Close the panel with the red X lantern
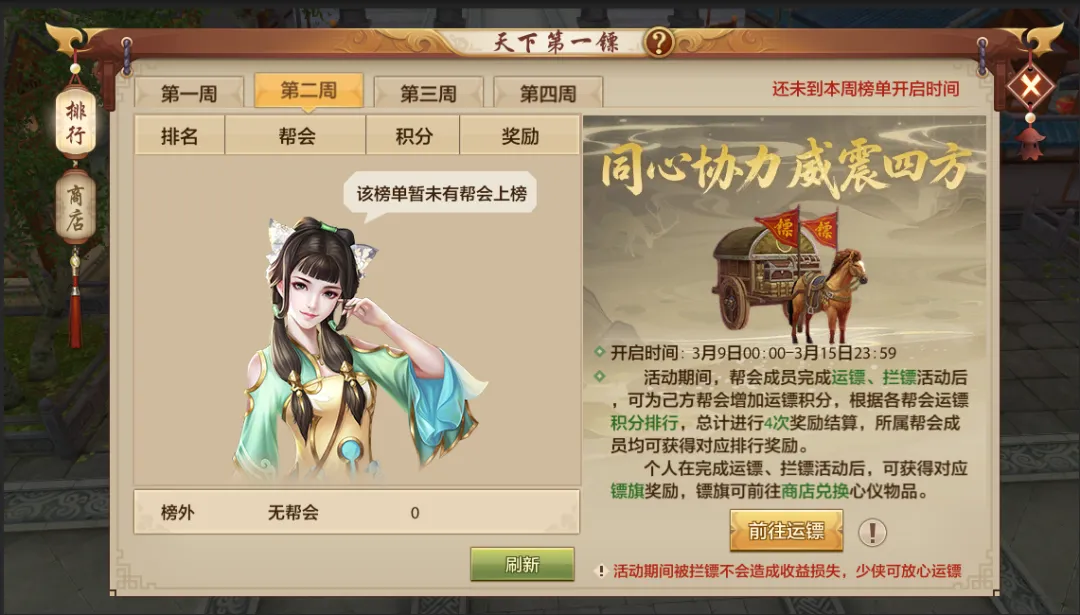This screenshot has height=615, width=1080. [x=1030, y=87]
